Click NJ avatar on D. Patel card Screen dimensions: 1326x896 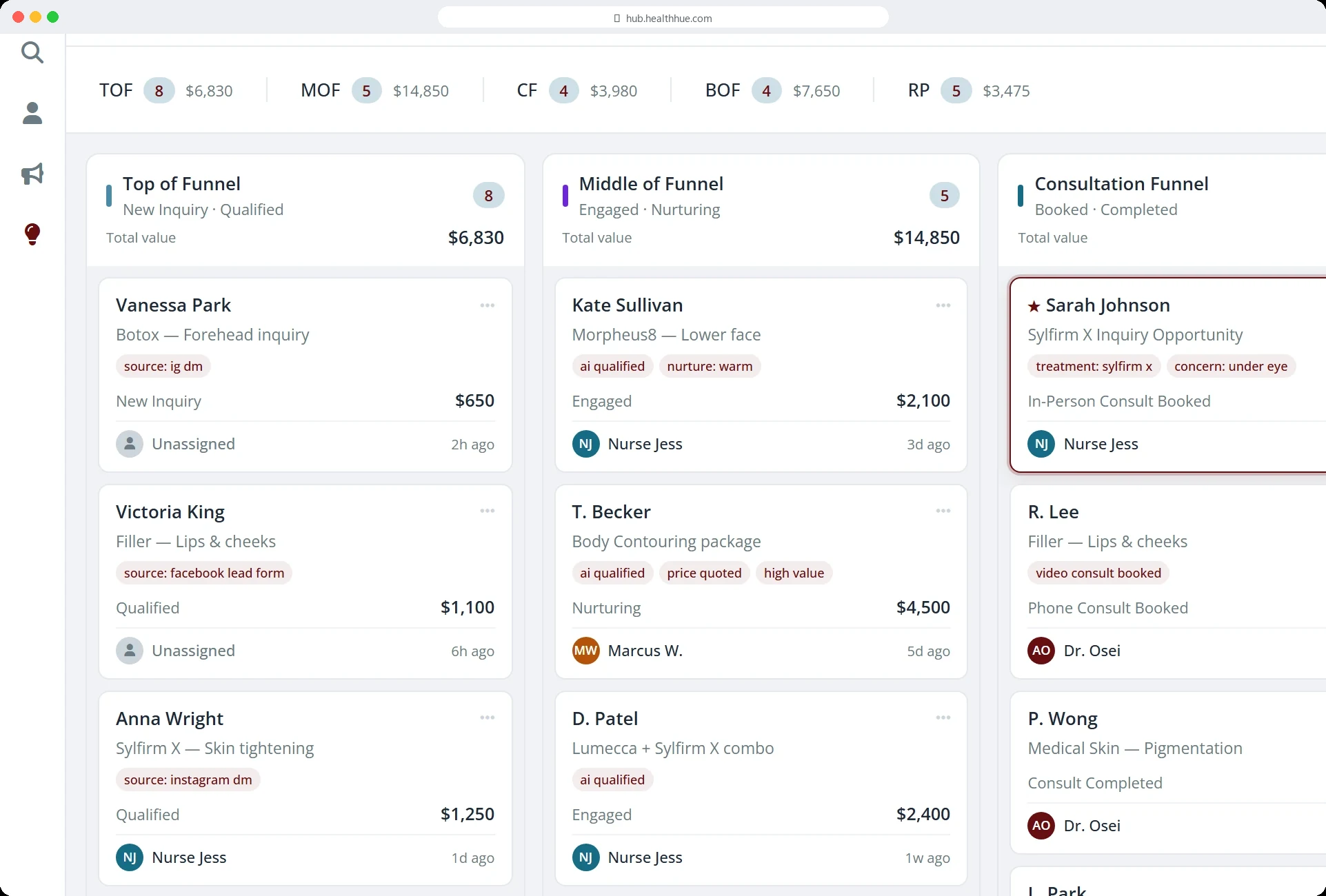point(585,857)
